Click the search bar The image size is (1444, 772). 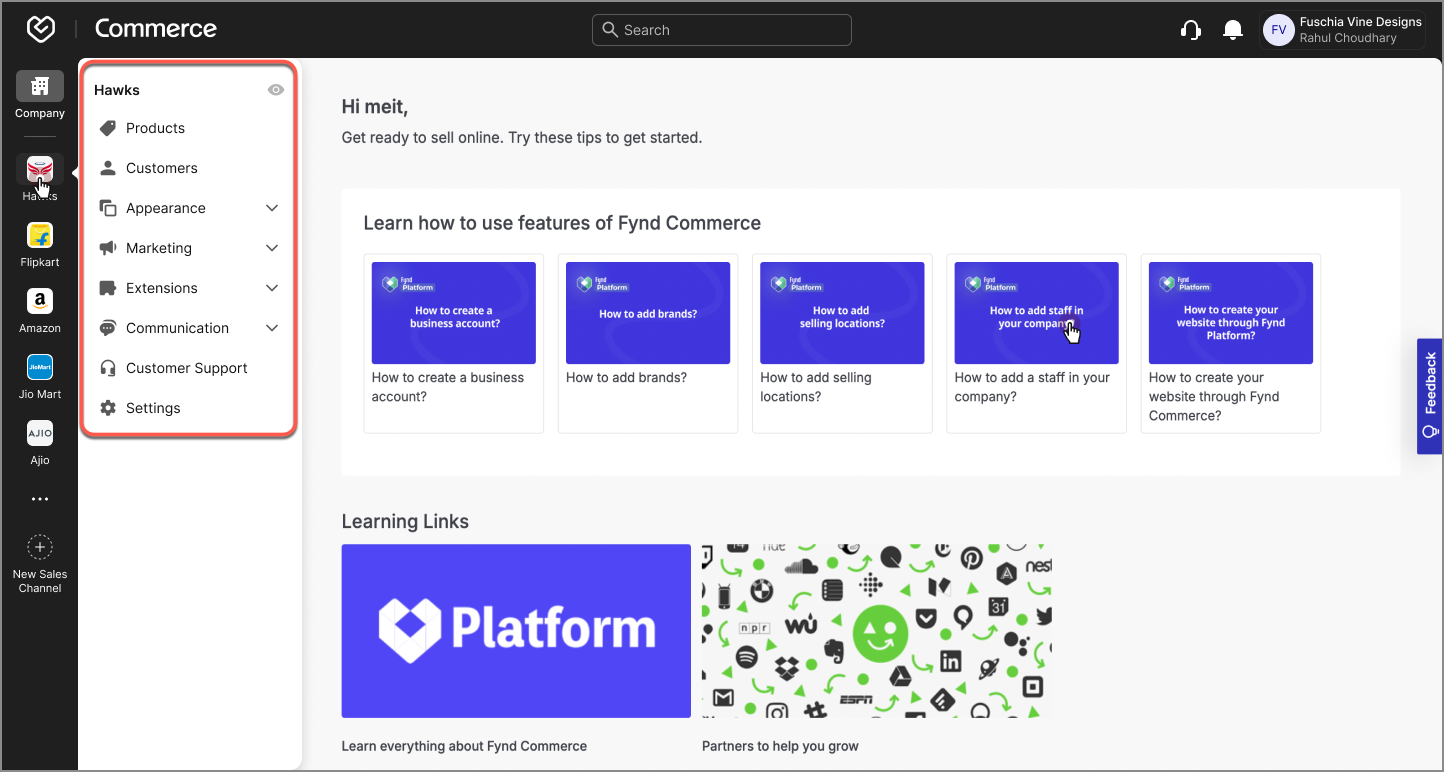[721, 29]
